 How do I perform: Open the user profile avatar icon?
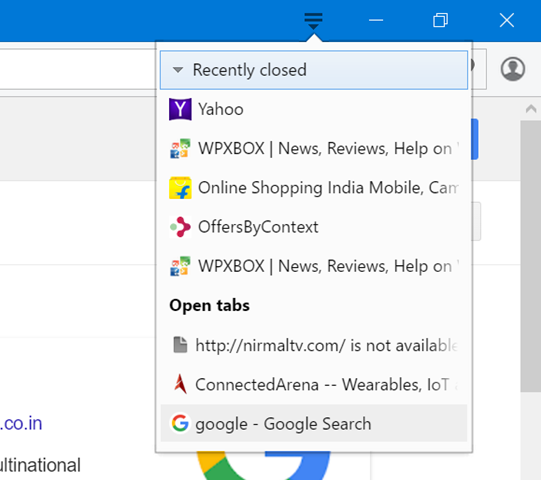click(513, 69)
